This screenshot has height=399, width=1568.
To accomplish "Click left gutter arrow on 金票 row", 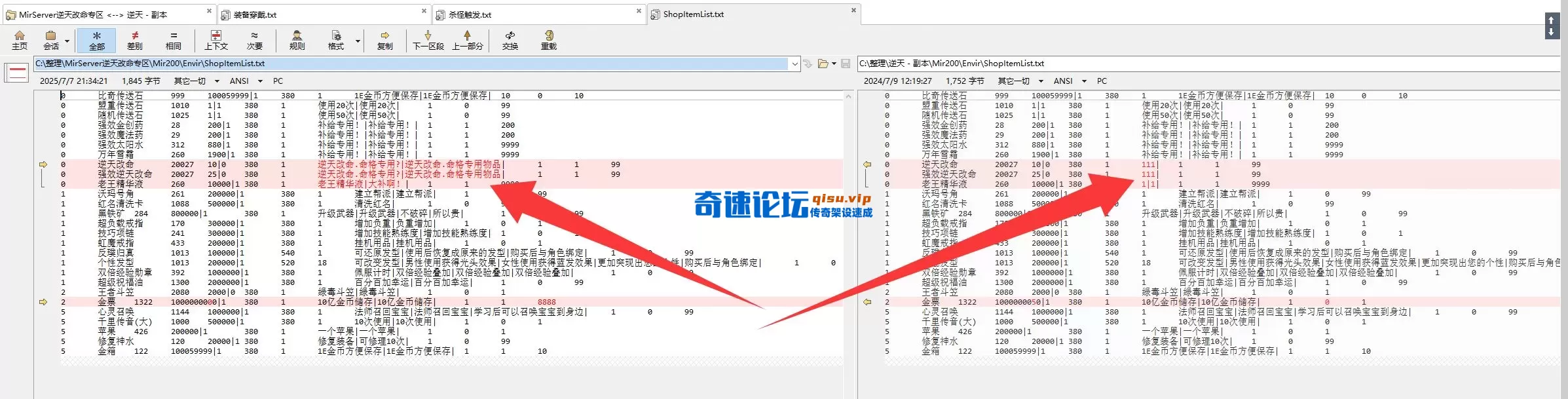I will pos(43,302).
